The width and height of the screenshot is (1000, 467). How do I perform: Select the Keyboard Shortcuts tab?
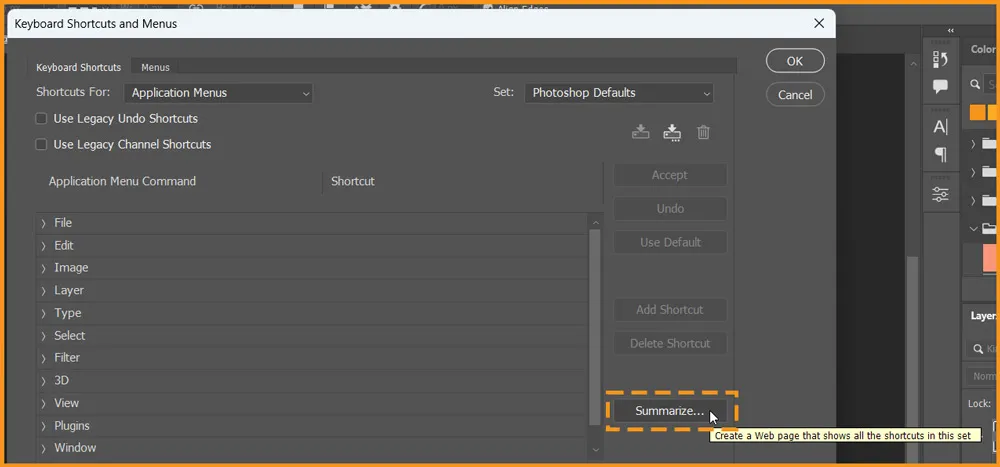[x=78, y=67]
